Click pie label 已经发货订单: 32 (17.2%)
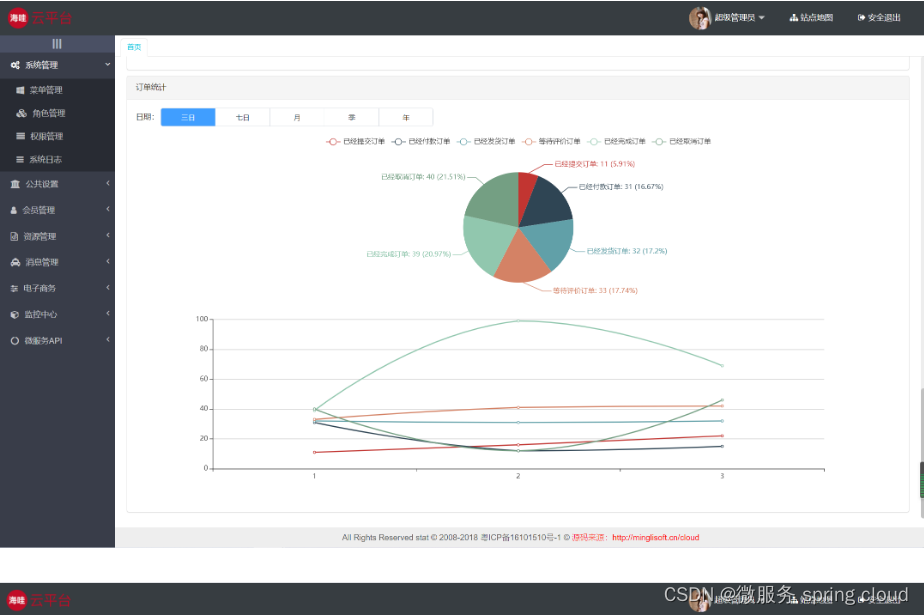 click(627, 251)
